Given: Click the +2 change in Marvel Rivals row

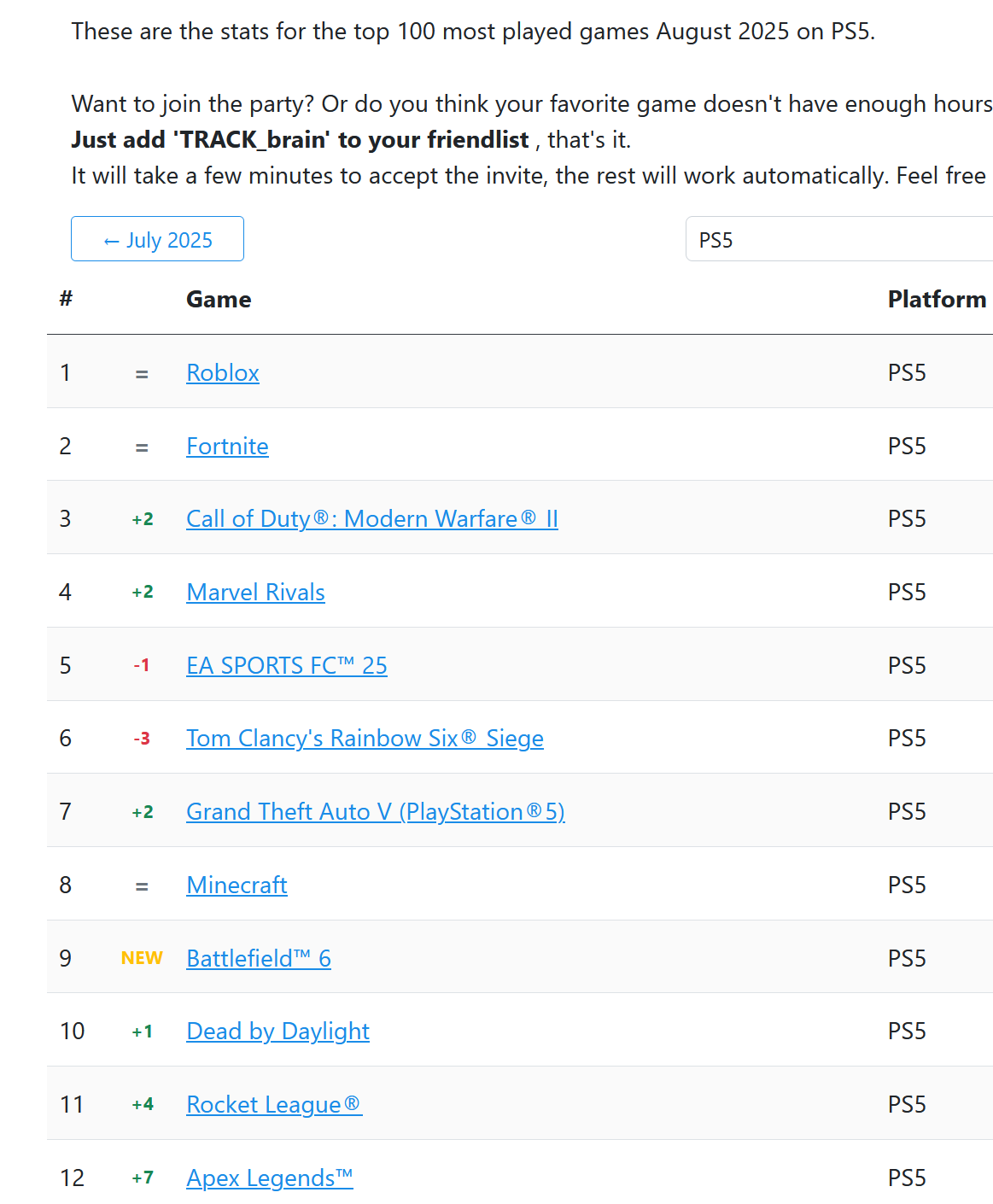Looking at the screenshot, I should click(143, 593).
